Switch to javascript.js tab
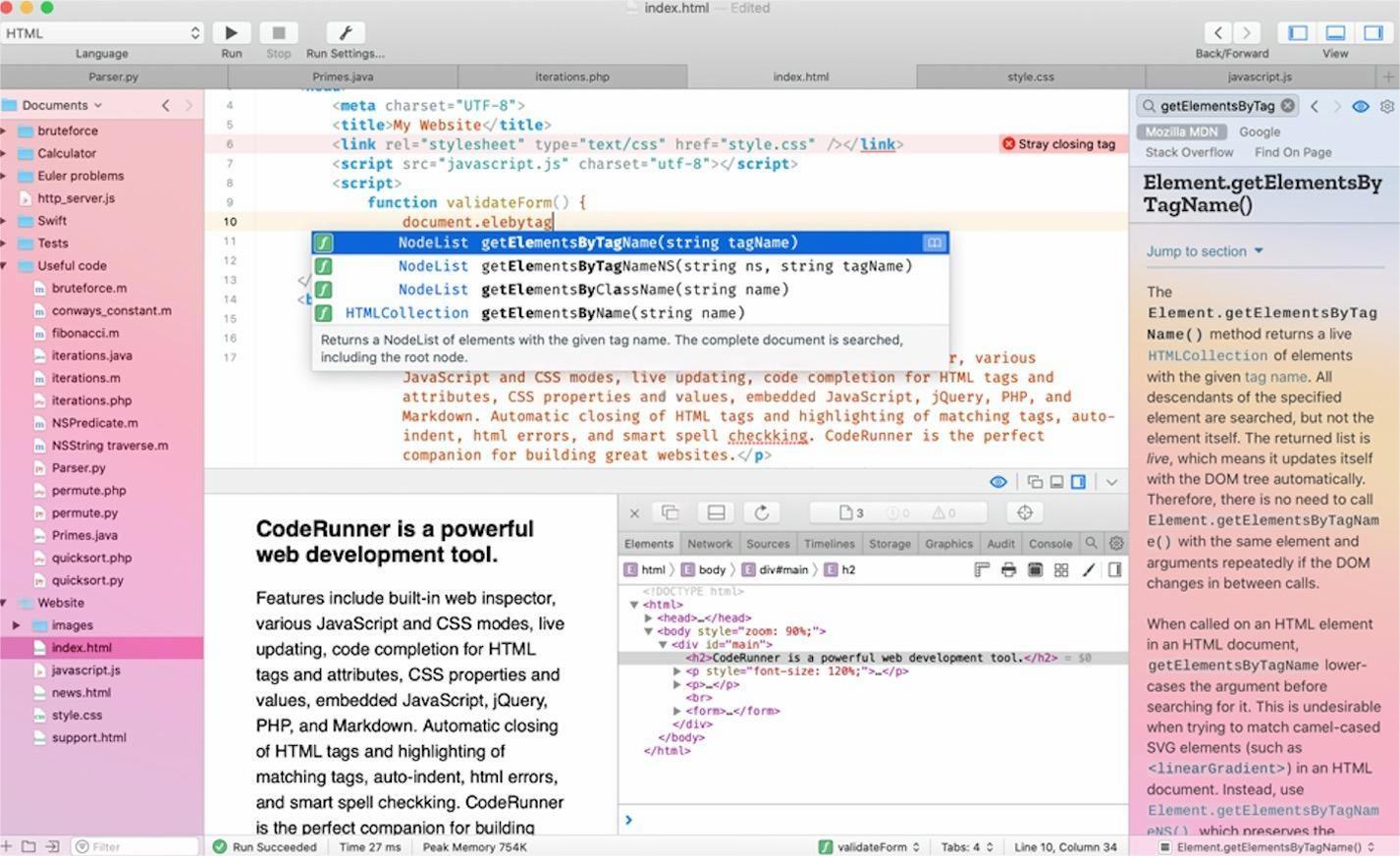This screenshot has height=856, width=1400. (1260, 76)
